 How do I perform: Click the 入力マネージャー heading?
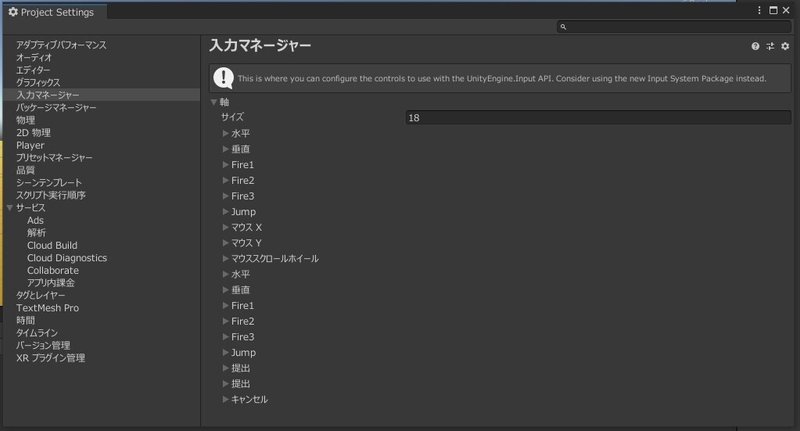[260, 46]
